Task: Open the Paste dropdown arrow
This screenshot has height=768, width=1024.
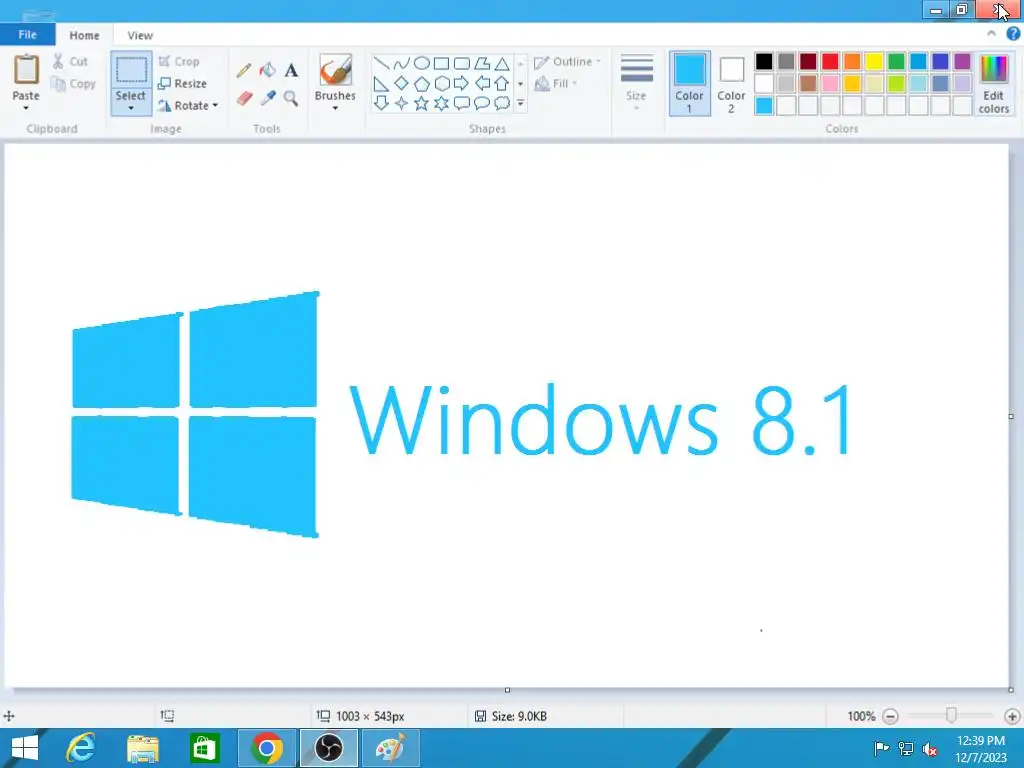Action: [26, 108]
